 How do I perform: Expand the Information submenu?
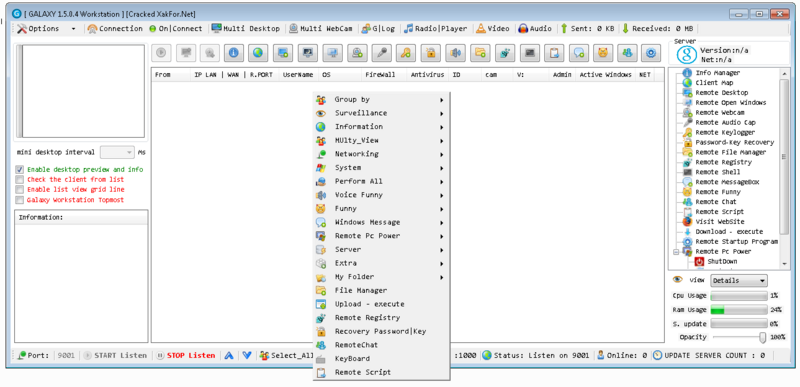coord(381,127)
